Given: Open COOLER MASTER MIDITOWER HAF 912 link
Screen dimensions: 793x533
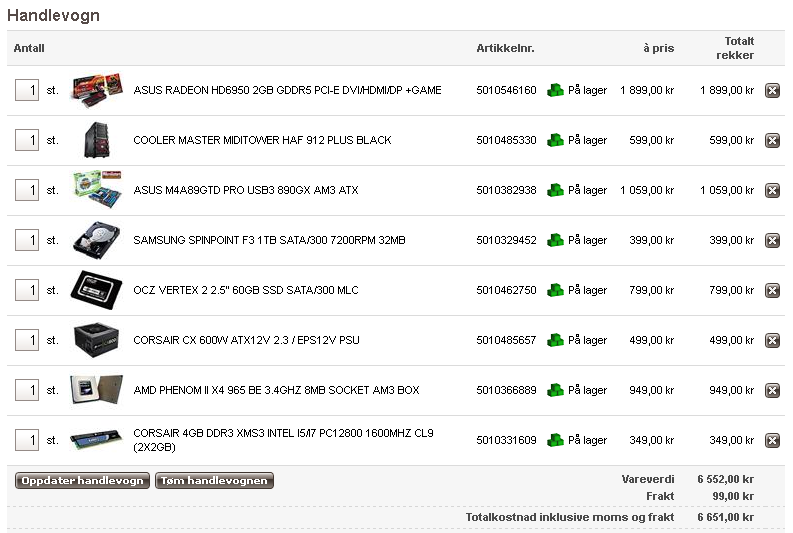Looking at the screenshot, I should pos(262,140).
